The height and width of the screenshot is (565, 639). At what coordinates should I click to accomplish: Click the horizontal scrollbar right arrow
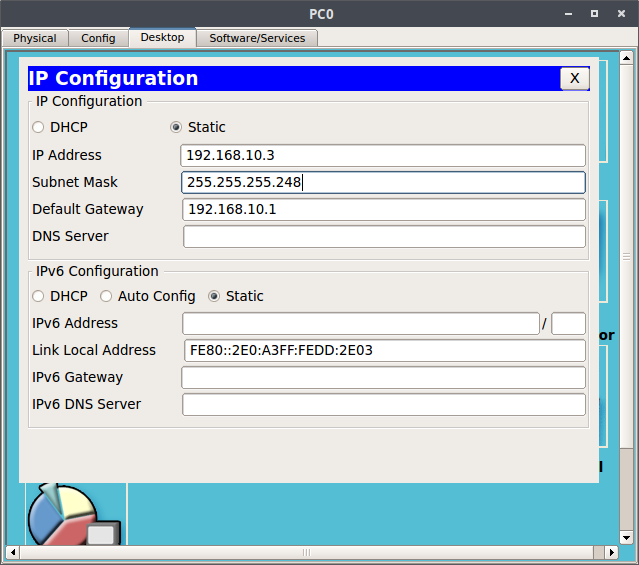[x=611, y=552]
